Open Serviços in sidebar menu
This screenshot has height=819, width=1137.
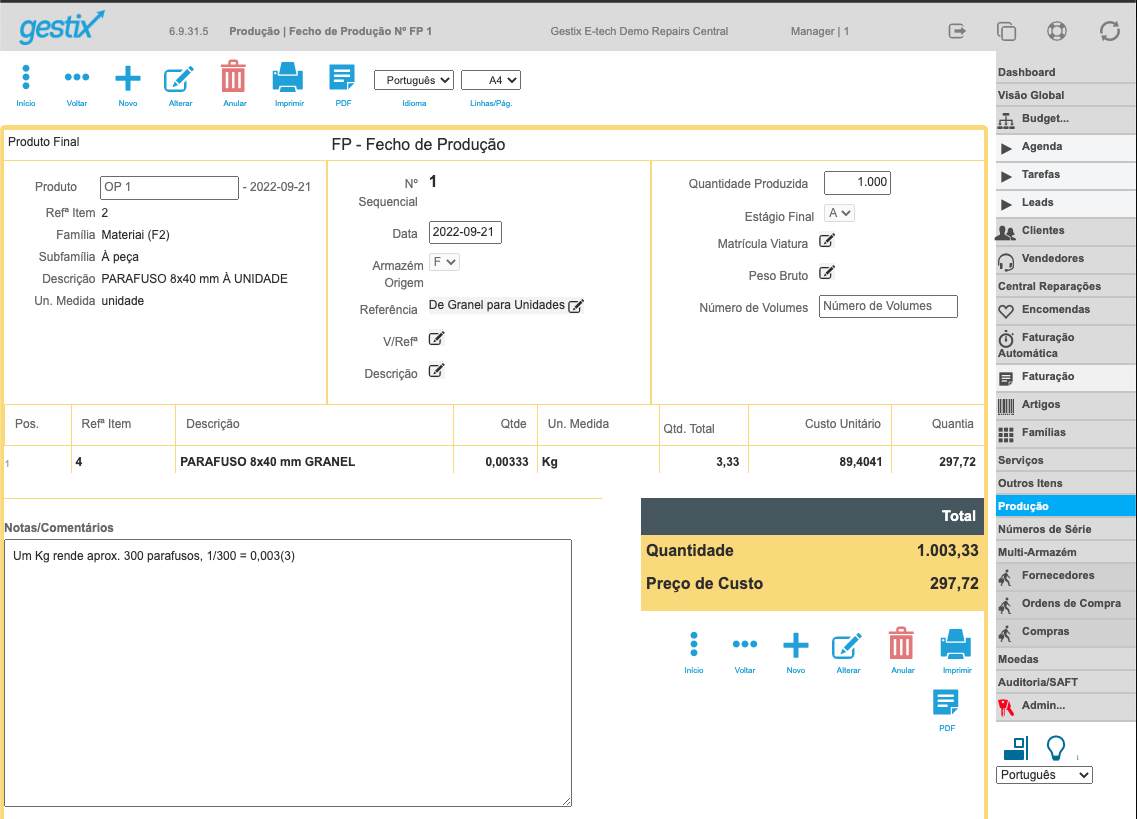tap(1066, 461)
